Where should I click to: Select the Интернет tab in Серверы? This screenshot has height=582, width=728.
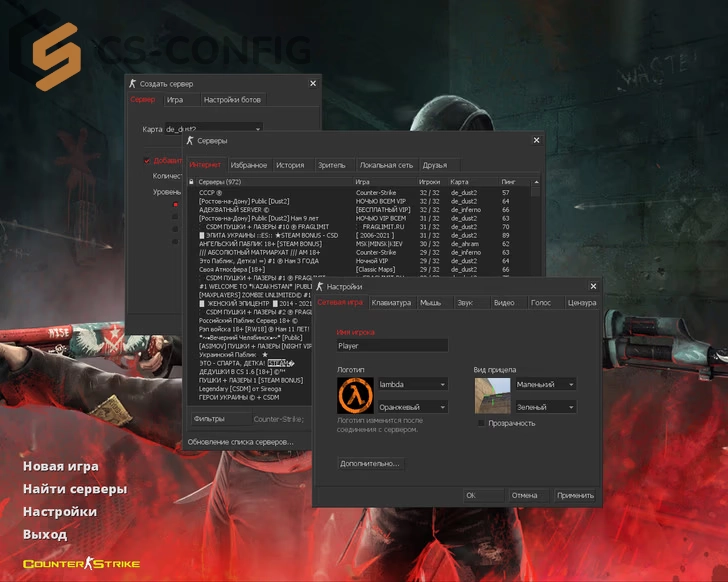[x=205, y=165]
